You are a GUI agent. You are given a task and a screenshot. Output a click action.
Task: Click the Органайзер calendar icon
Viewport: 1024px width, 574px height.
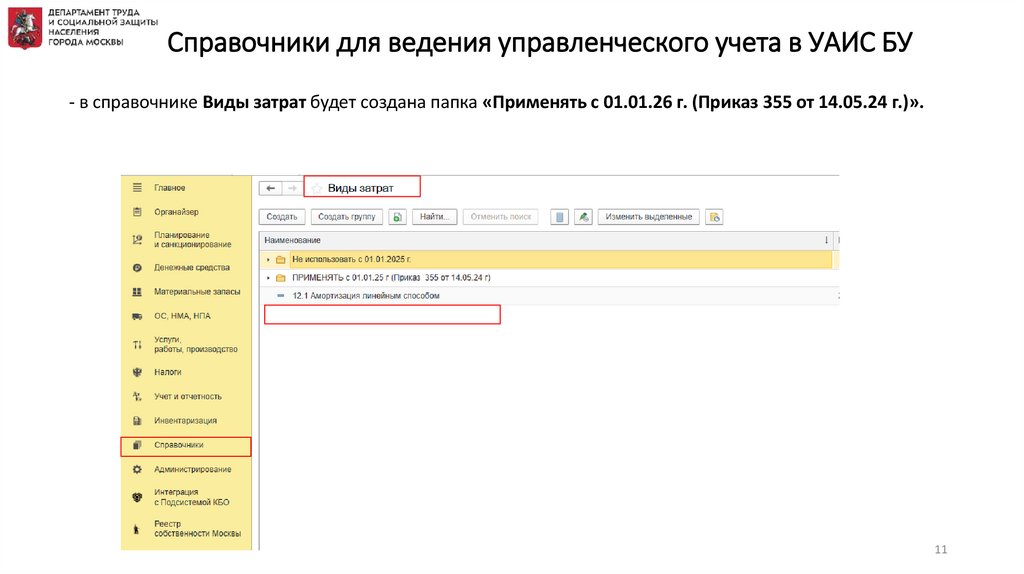pyautogui.click(x=137, y=212)
